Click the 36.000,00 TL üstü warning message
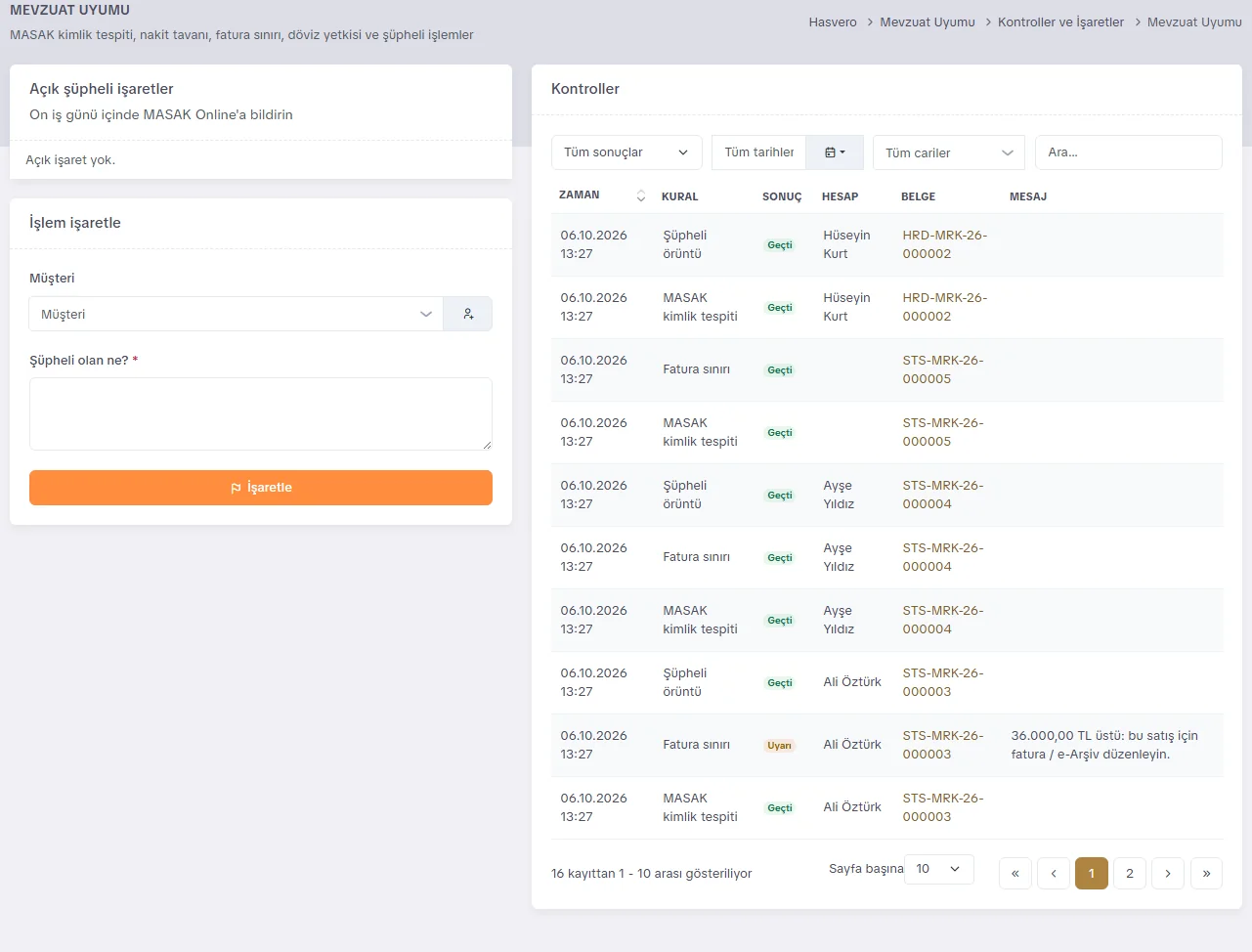 (1104, 745)
